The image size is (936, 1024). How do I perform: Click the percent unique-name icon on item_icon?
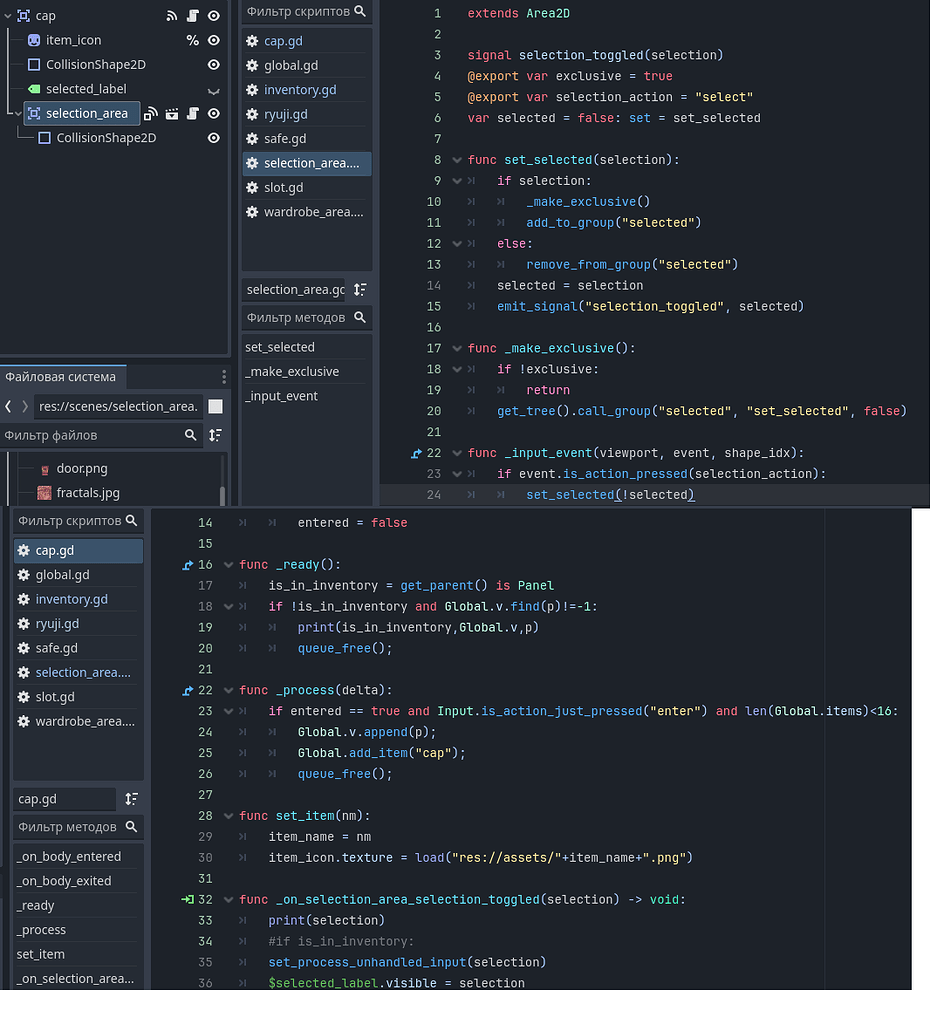tap(191, 40)
